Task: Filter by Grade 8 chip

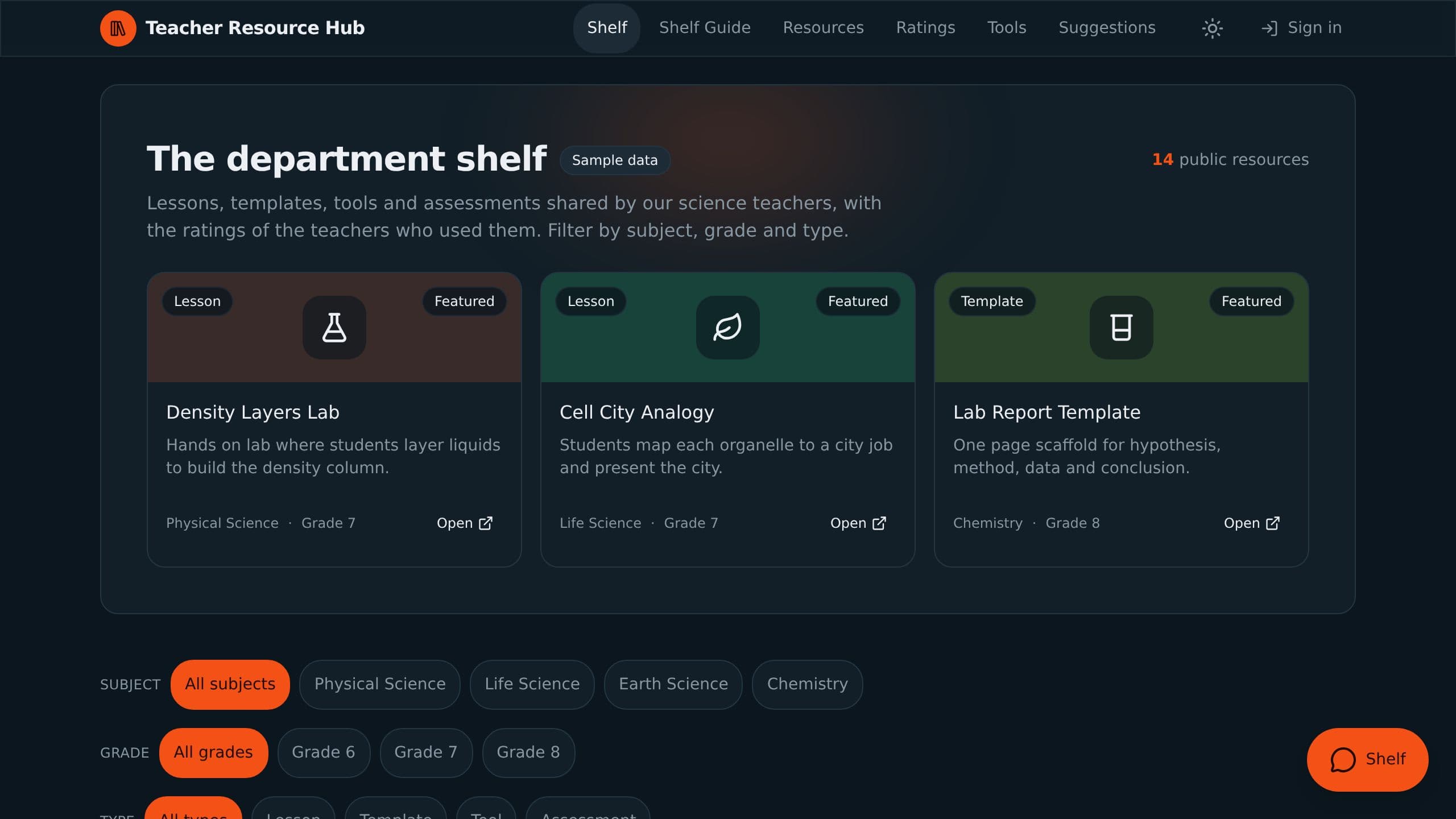Action: 528,752
